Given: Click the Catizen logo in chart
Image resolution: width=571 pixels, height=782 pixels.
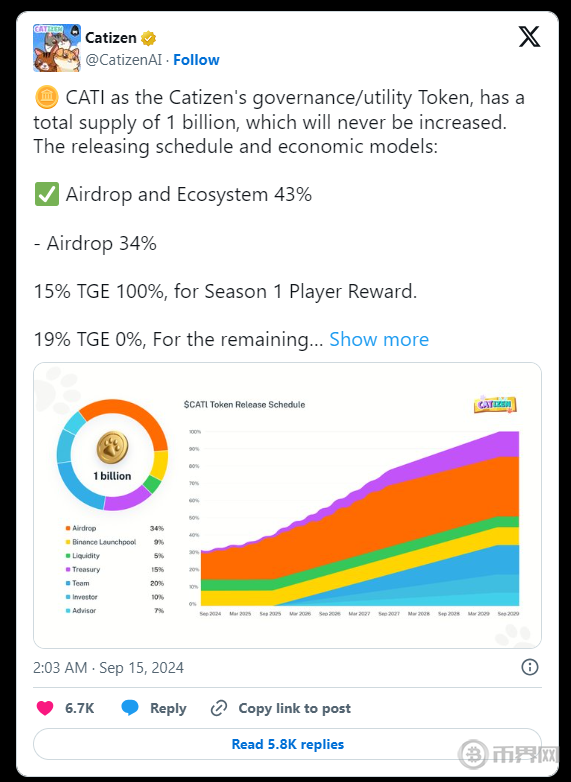Looking at the screenshot, I should (x=495, y=404).
